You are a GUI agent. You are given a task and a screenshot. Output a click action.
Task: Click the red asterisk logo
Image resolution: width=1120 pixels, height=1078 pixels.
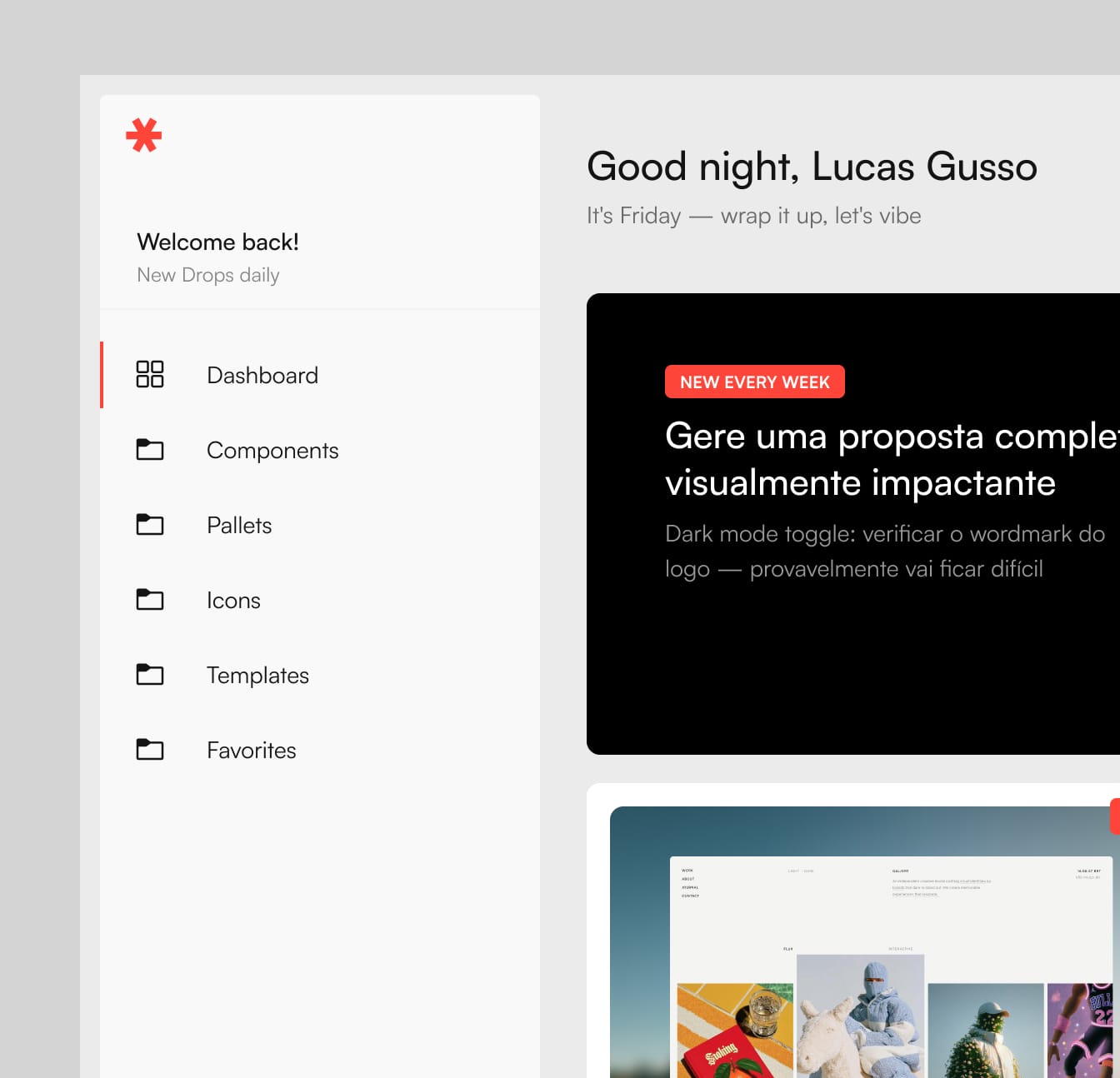(x=143, y=135)
